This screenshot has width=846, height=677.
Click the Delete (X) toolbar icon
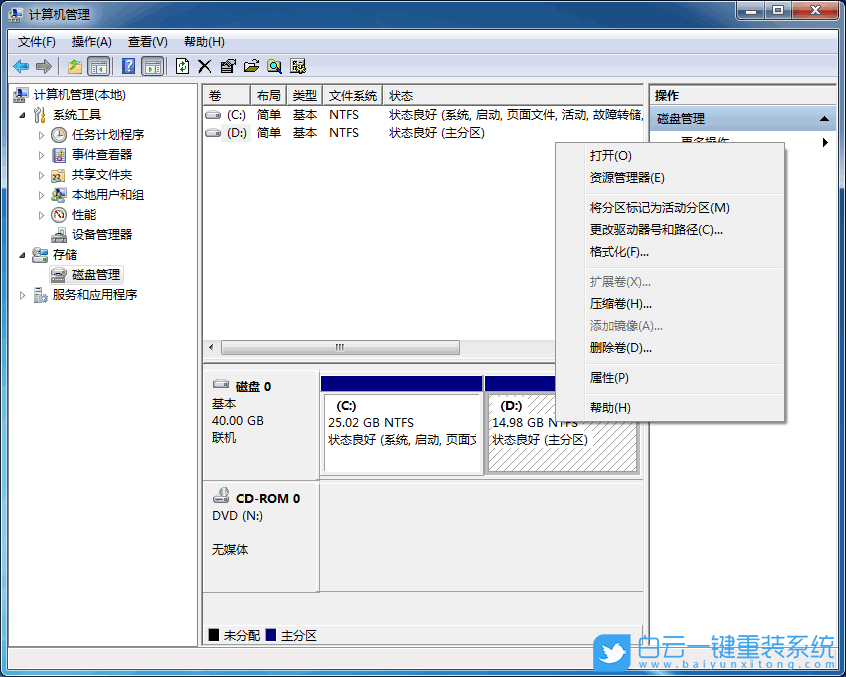pyautogui.click(x=204, y=66)
